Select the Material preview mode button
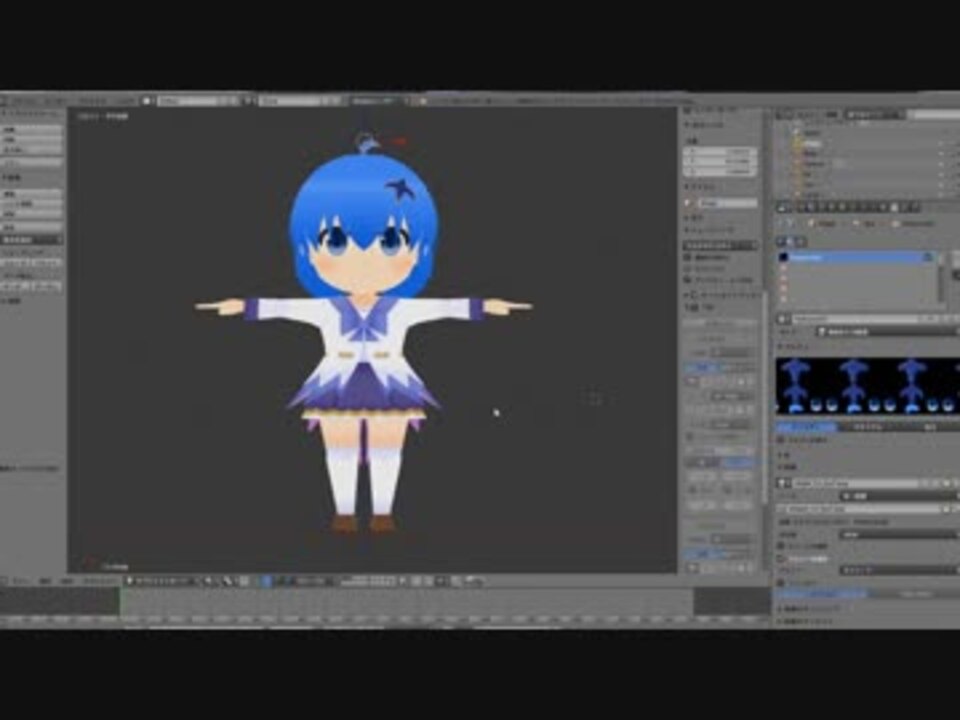 coord(868,427)
